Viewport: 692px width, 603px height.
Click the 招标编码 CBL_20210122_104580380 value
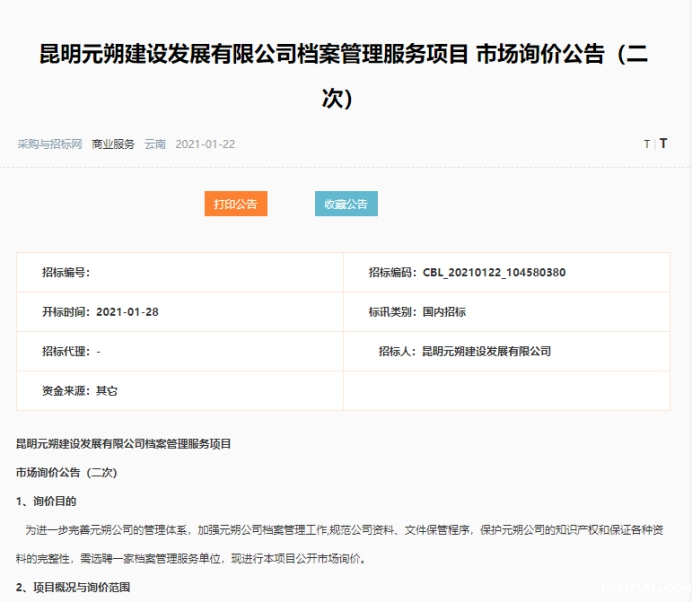coord(494,272)
